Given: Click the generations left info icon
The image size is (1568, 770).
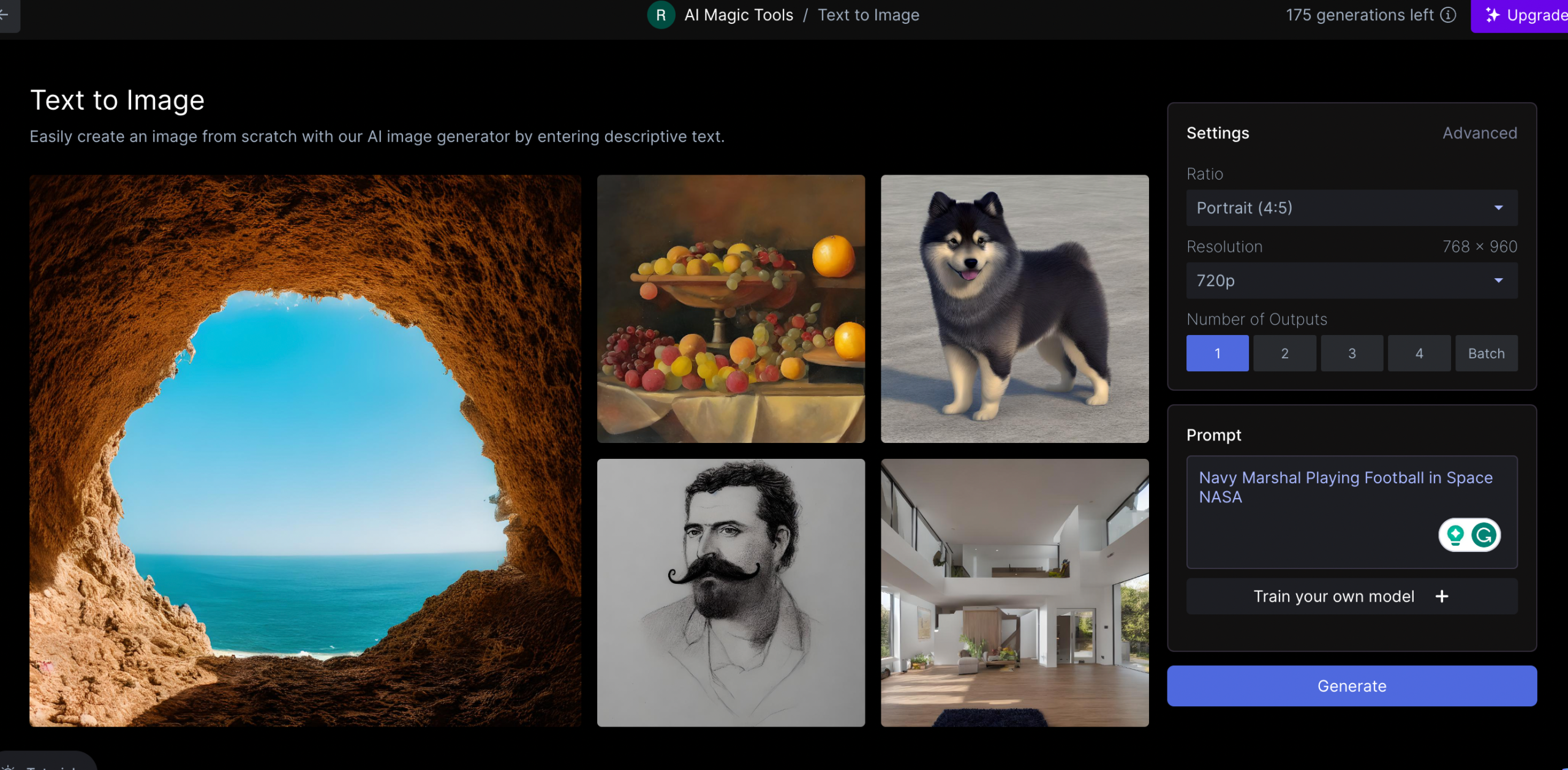Looking at the screenshot, I should point(1448,15).
